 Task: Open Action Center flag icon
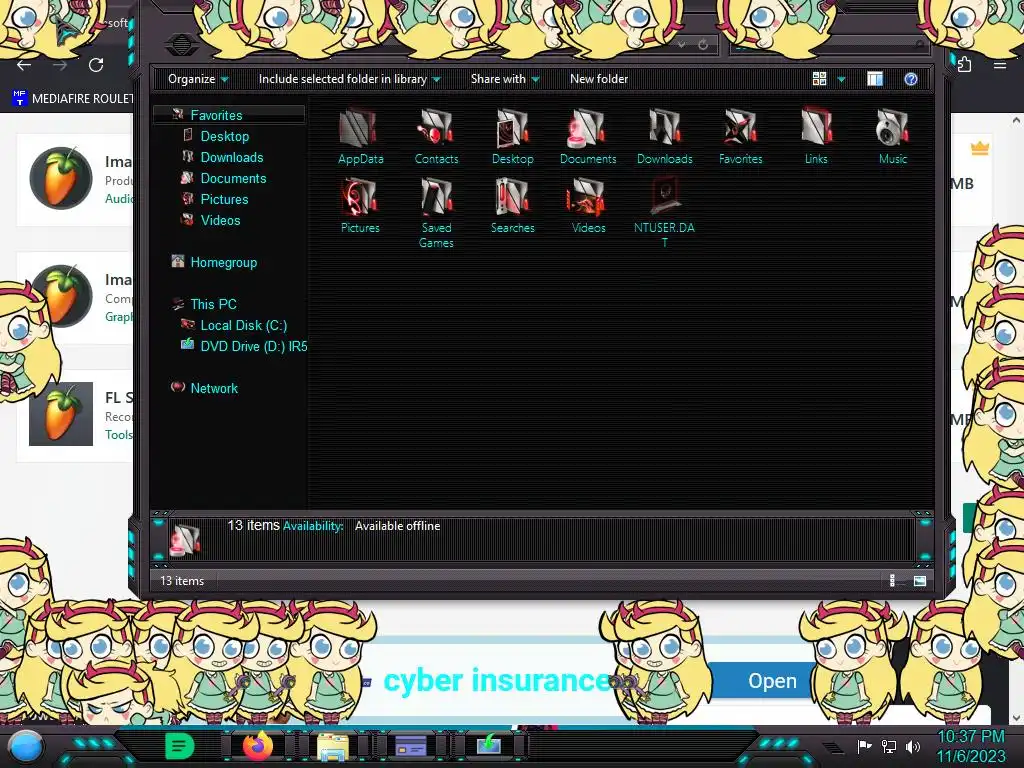click(x=864, y=746)
